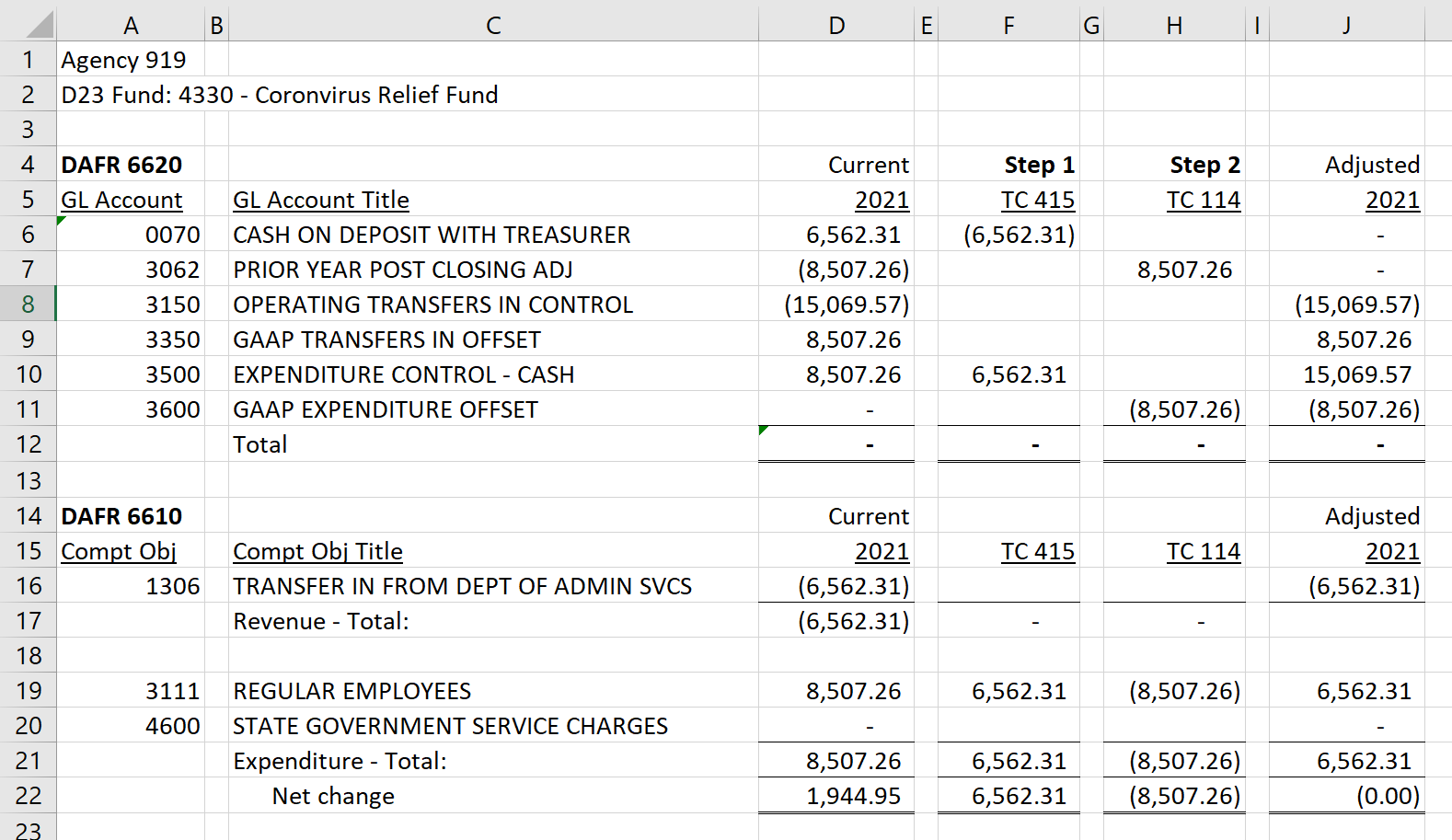This screenshot has width=1452, height=840.
Task: Select the column C header
Action: point(493,25)
